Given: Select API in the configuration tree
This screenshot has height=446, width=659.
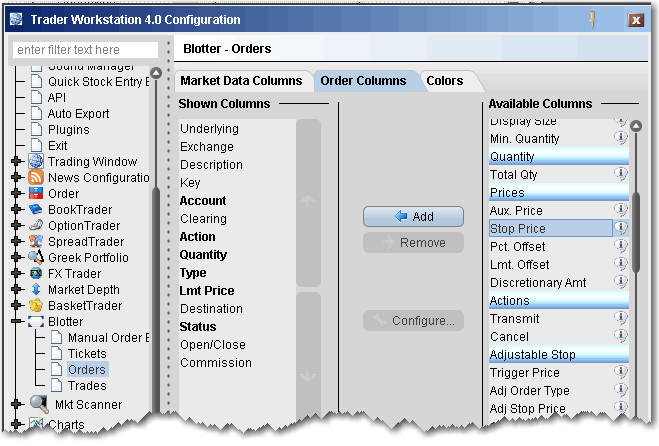Looking at the screenshot, I should (x=57, y=98).
